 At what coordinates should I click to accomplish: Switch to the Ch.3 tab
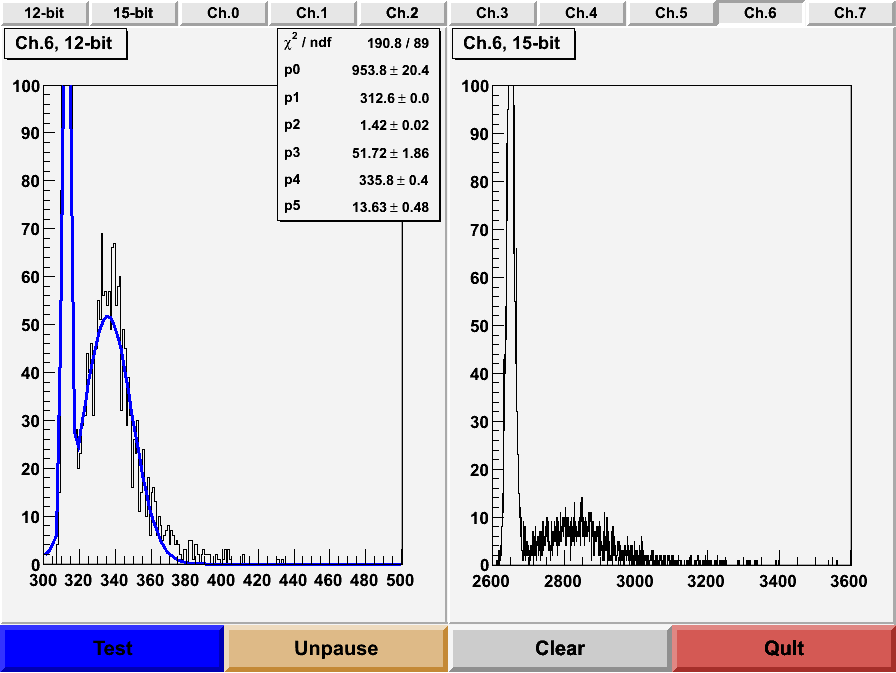tap(492, 13)
